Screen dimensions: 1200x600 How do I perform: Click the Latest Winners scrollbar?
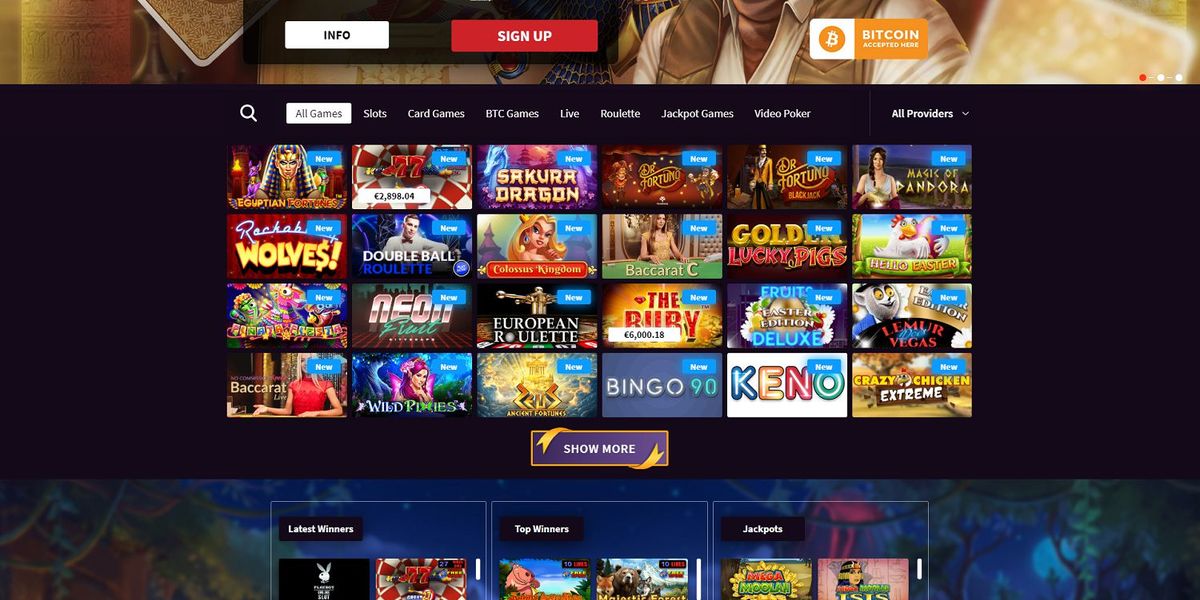477,570
